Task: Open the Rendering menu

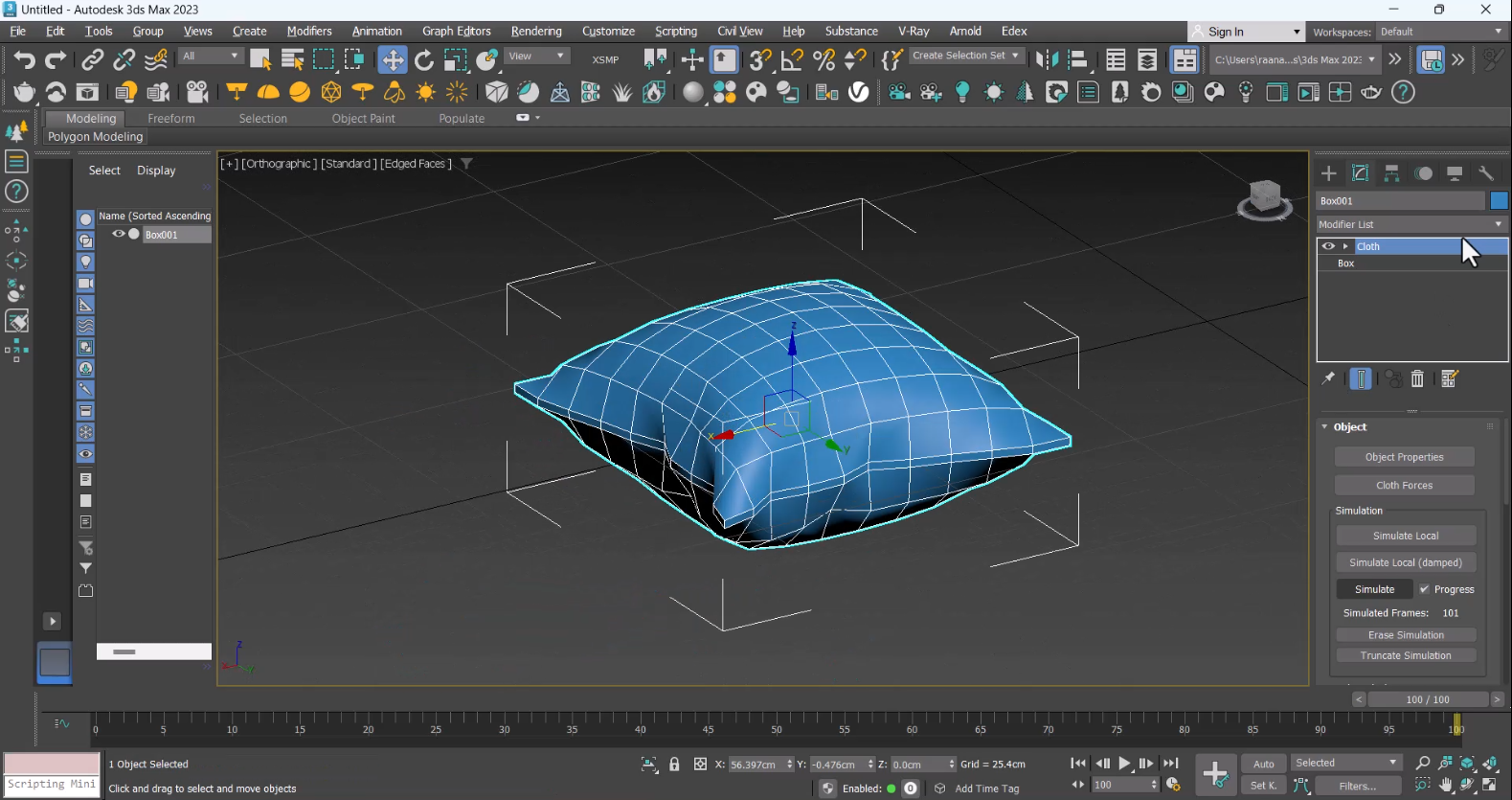Action: (x=535, y=31)
